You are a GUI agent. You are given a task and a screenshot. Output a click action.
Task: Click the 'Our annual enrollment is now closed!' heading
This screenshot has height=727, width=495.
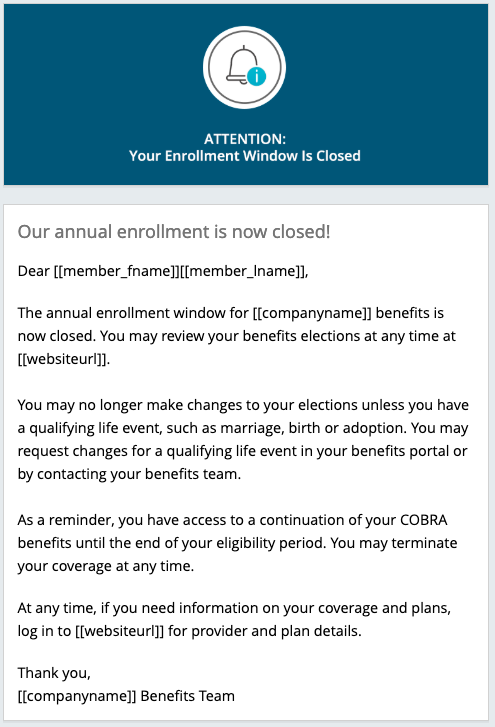tap(174, 231)
